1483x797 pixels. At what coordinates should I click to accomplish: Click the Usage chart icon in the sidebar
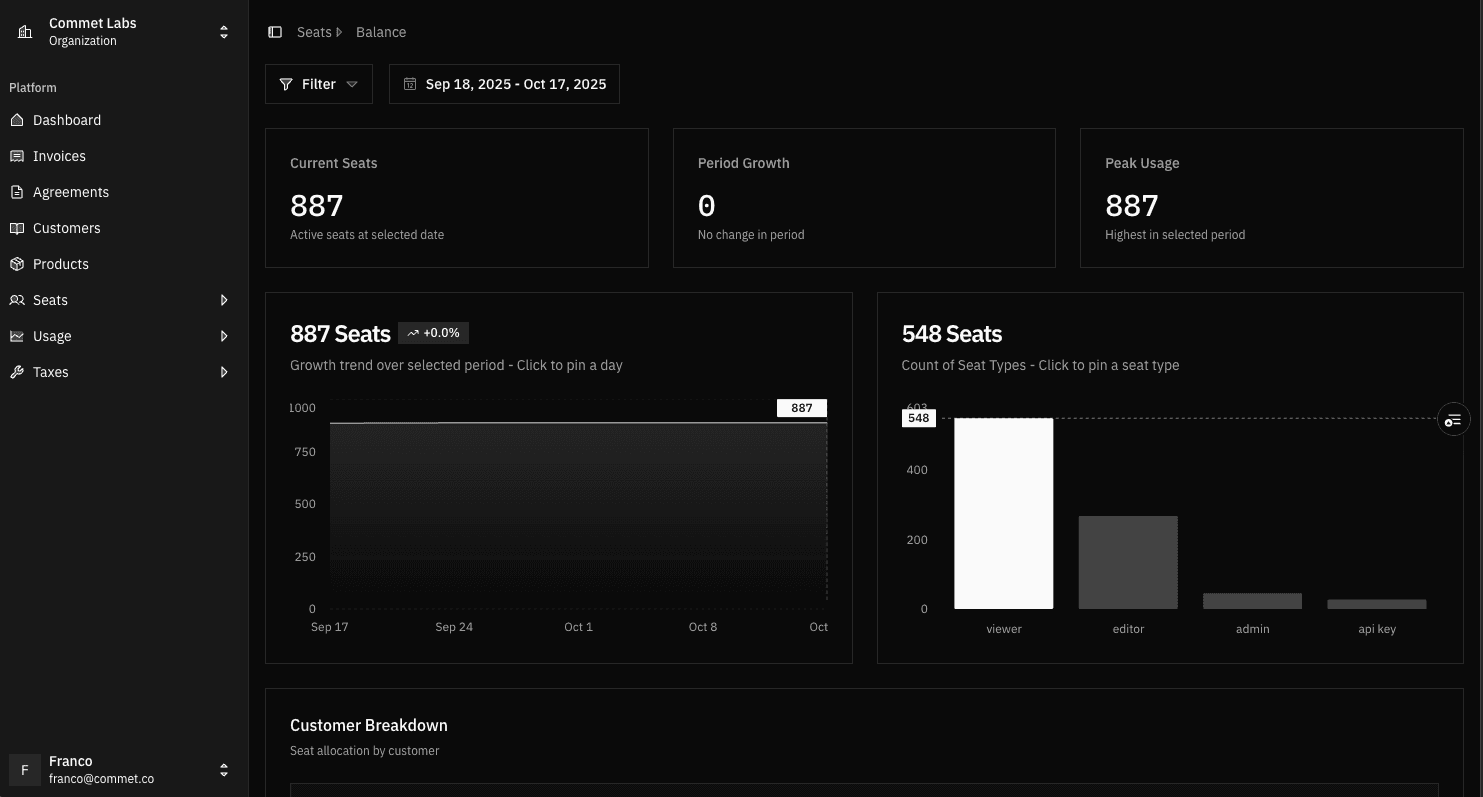tap(16, 336)
